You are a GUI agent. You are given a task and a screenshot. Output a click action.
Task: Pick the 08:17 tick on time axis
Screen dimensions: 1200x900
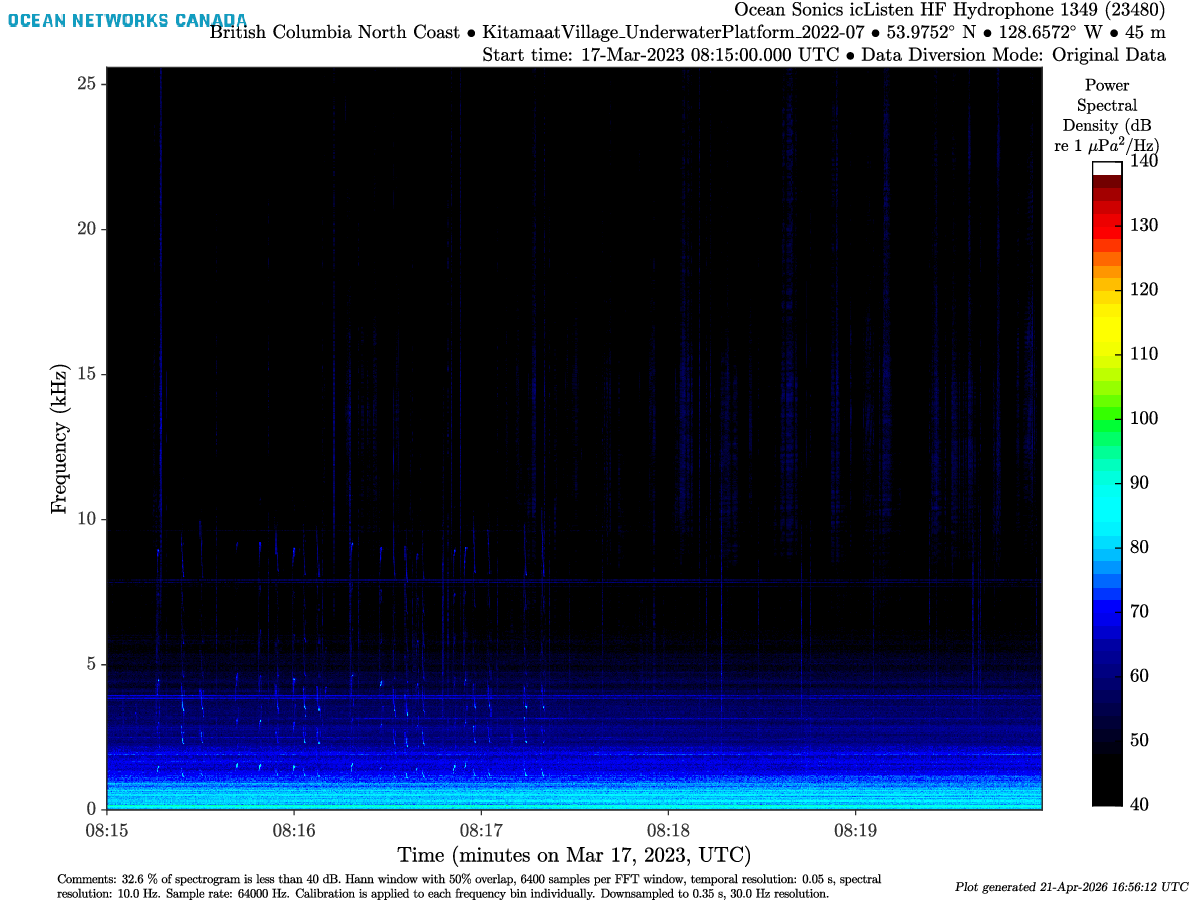pos(481,830)
